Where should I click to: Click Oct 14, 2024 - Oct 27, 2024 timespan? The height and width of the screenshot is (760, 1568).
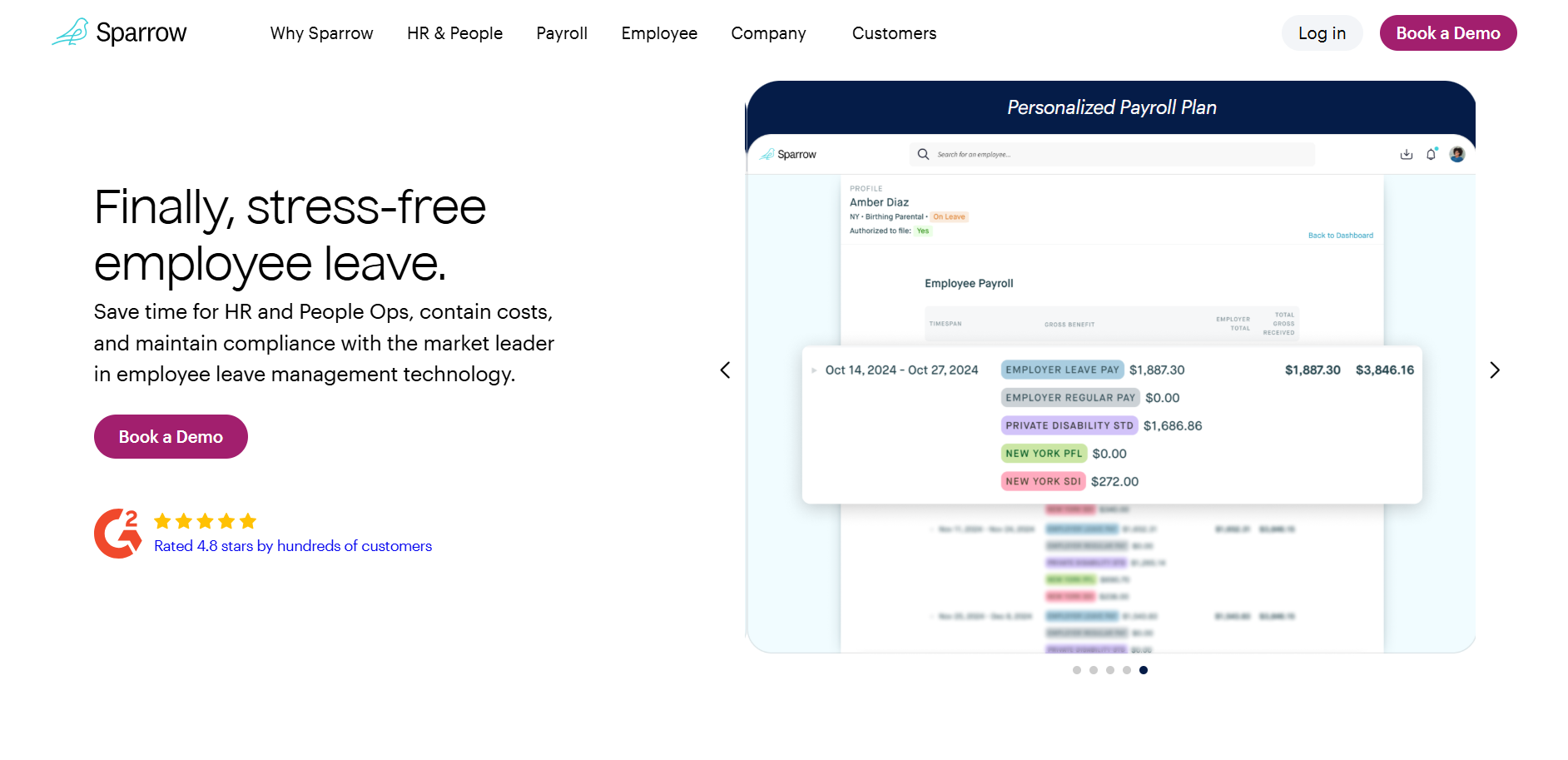(901, 370)
